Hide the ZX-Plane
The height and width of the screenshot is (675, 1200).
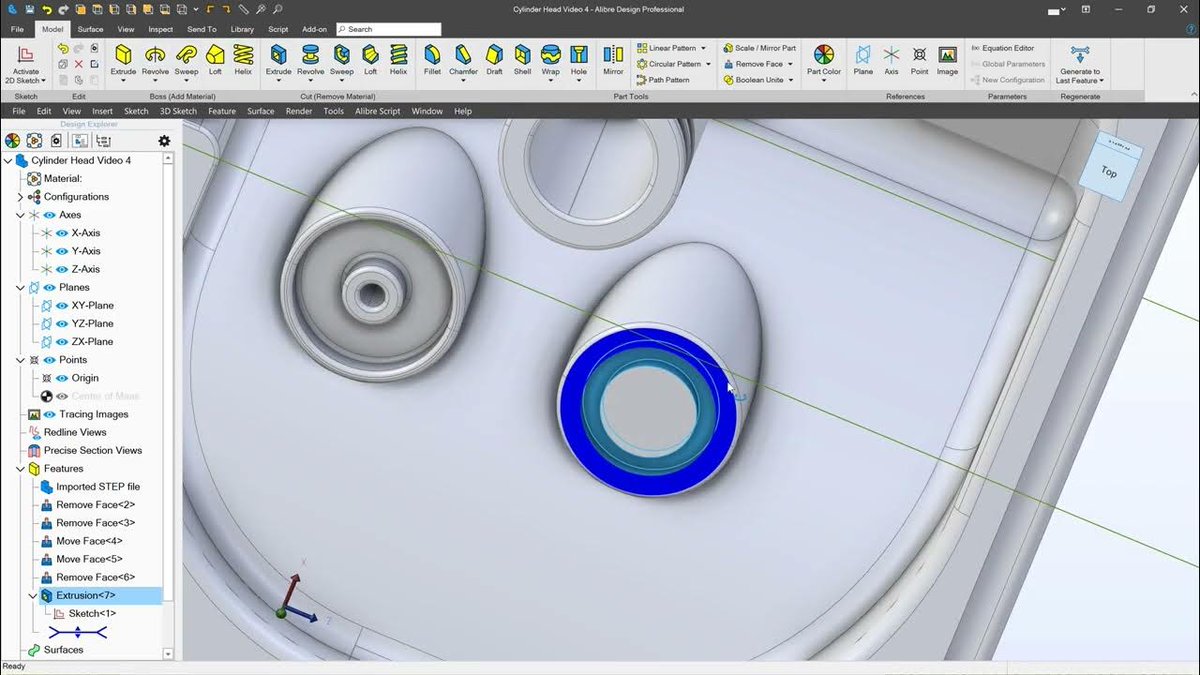(x=61, y=341)
